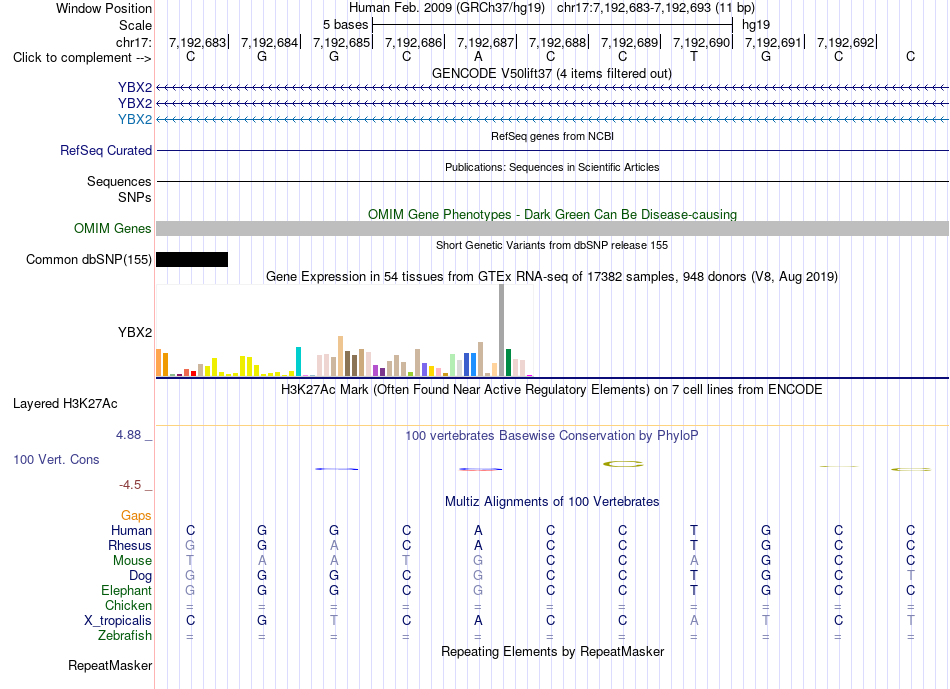Click the Zebrafish species row label
Image resolution: width=950 pixels, height=689 pixels.
coord(125,636)
